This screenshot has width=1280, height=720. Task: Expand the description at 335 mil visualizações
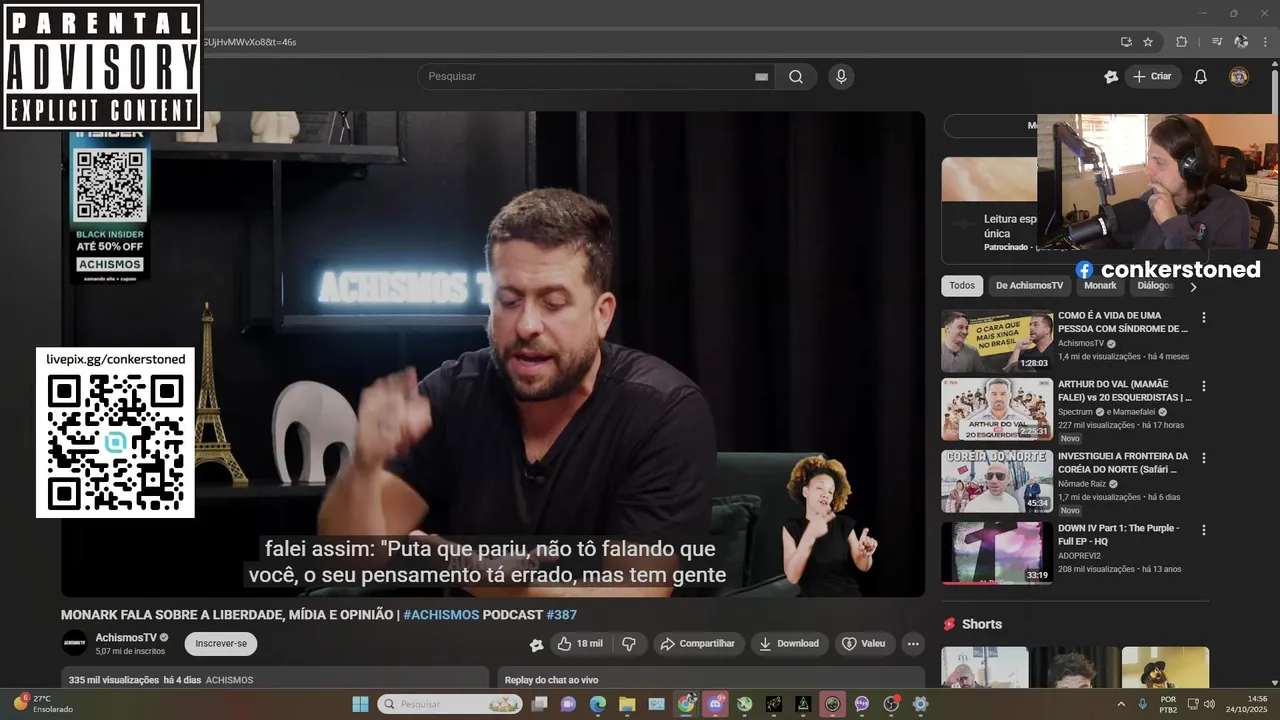pos(275,678)
